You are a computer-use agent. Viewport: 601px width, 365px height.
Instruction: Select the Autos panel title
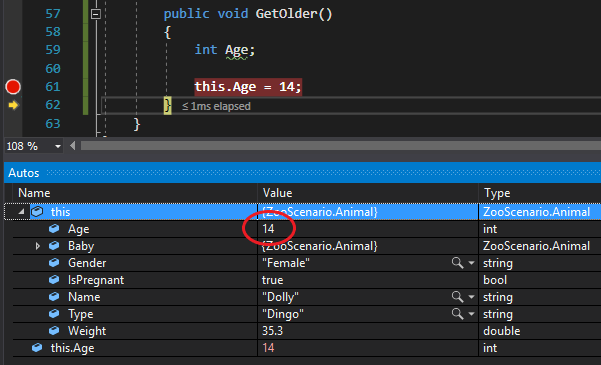click(x=24, y=173)
